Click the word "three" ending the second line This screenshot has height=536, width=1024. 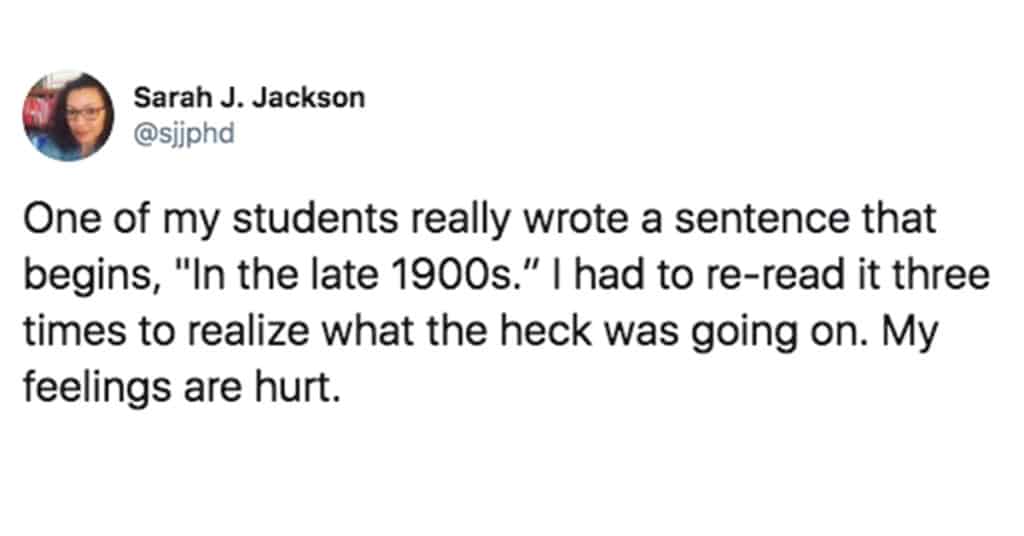coord(940,275)
